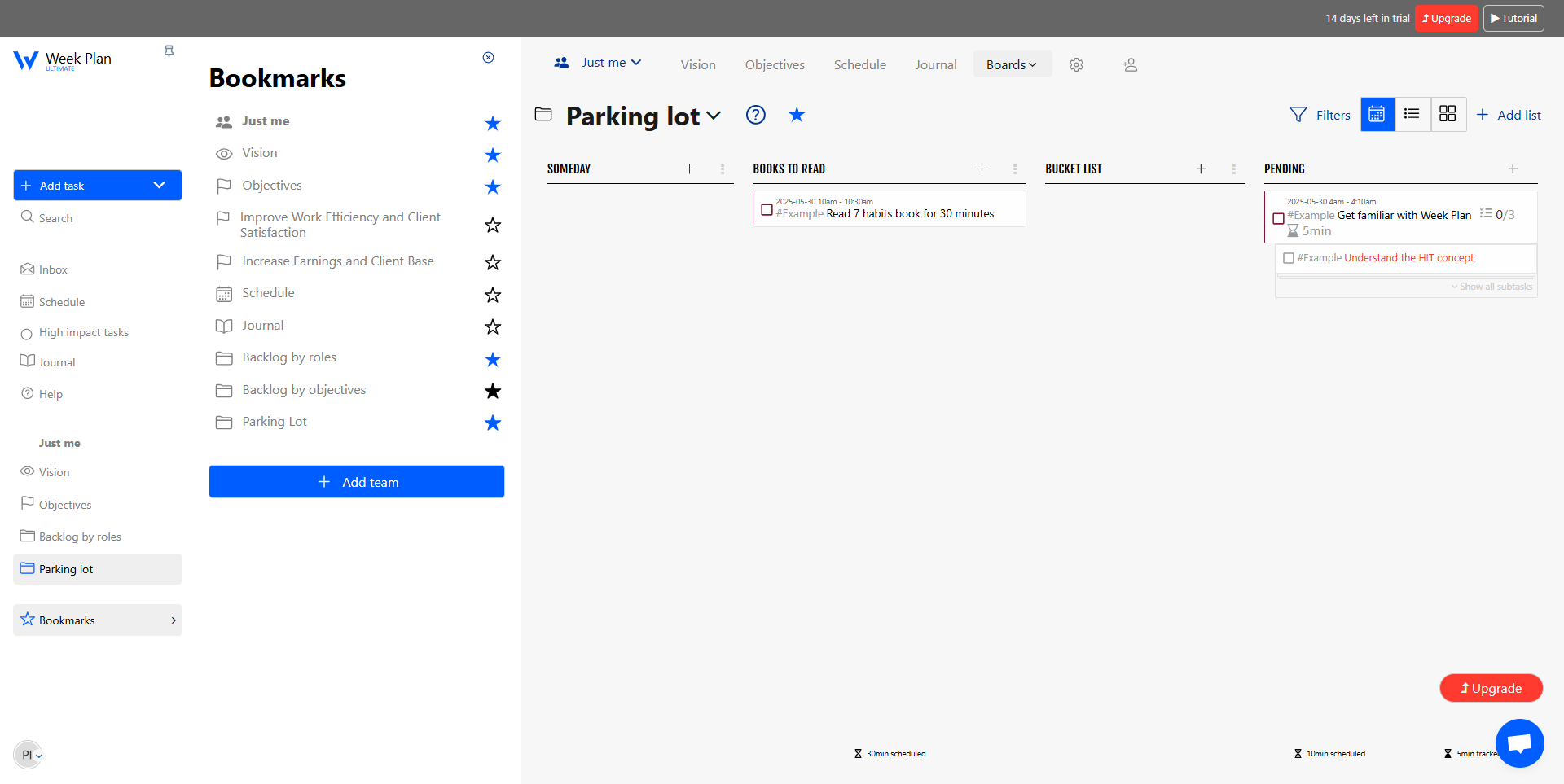The image size is (1564, 784).
Task: Open Objectives in sidebar
Action: coord(56,505)
